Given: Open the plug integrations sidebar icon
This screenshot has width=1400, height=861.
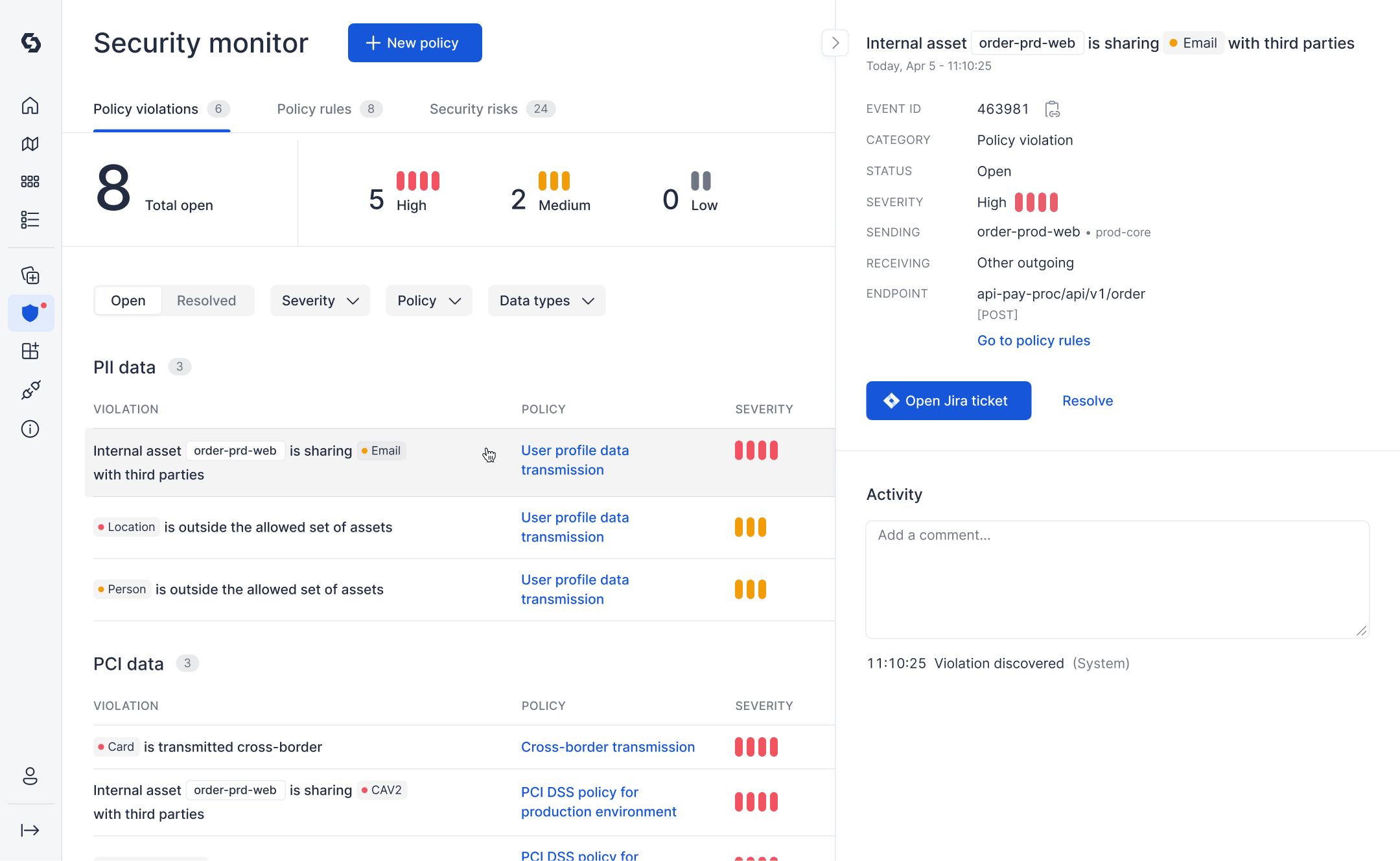Looking at the screenshot, I should coord(30,390).
